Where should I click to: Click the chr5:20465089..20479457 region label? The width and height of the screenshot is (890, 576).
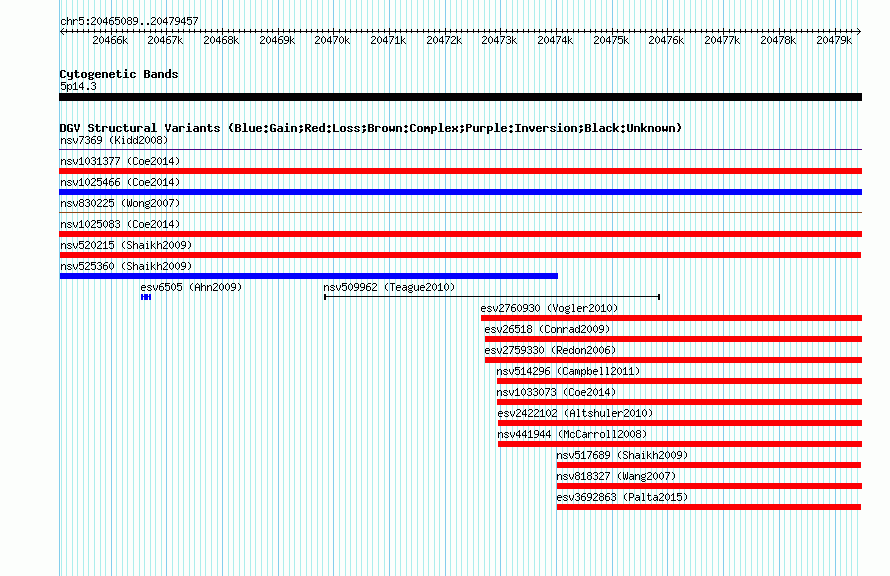pos(129,21)
